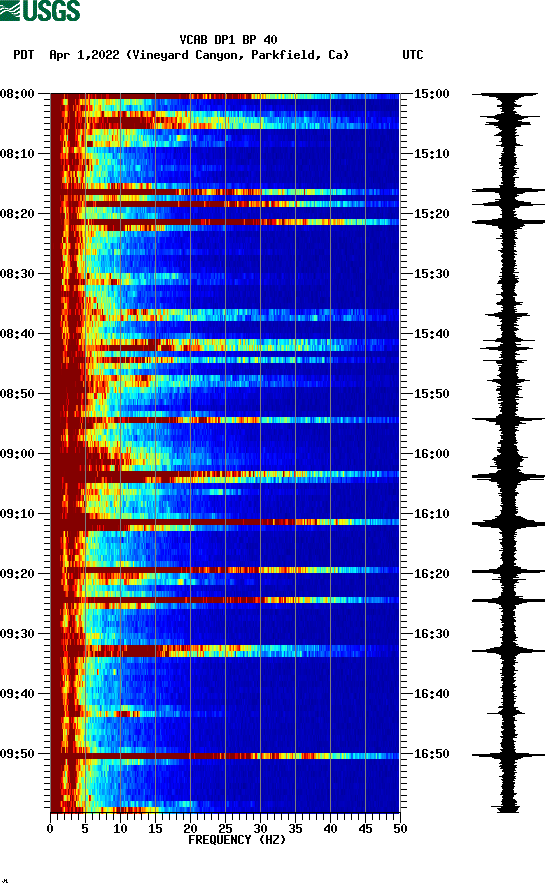552x892 pixels.
Task: Click the 09:00 PDT time label
Action: click(17, 454)
